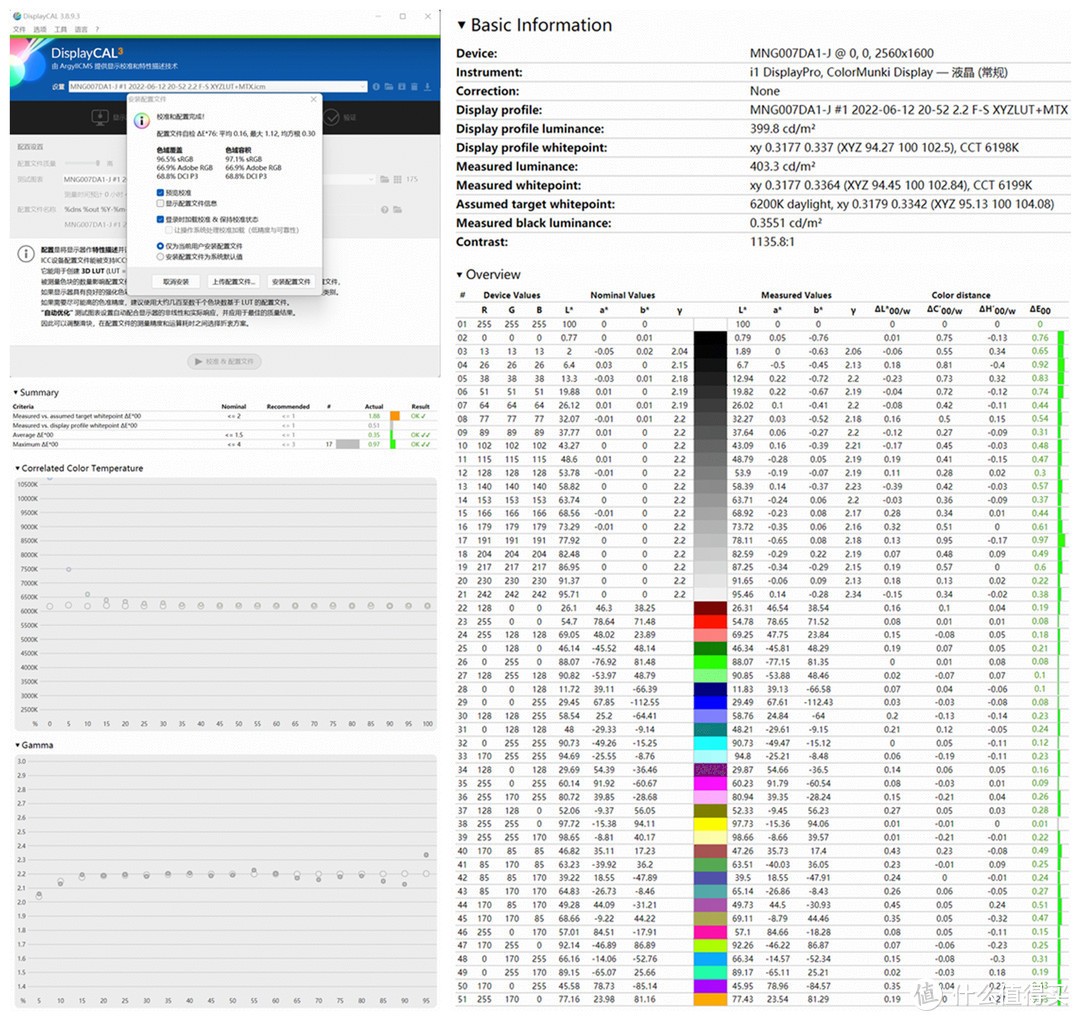Open the 工具 menu
Screen dimensions: 1080x1021
click(61, 30)
